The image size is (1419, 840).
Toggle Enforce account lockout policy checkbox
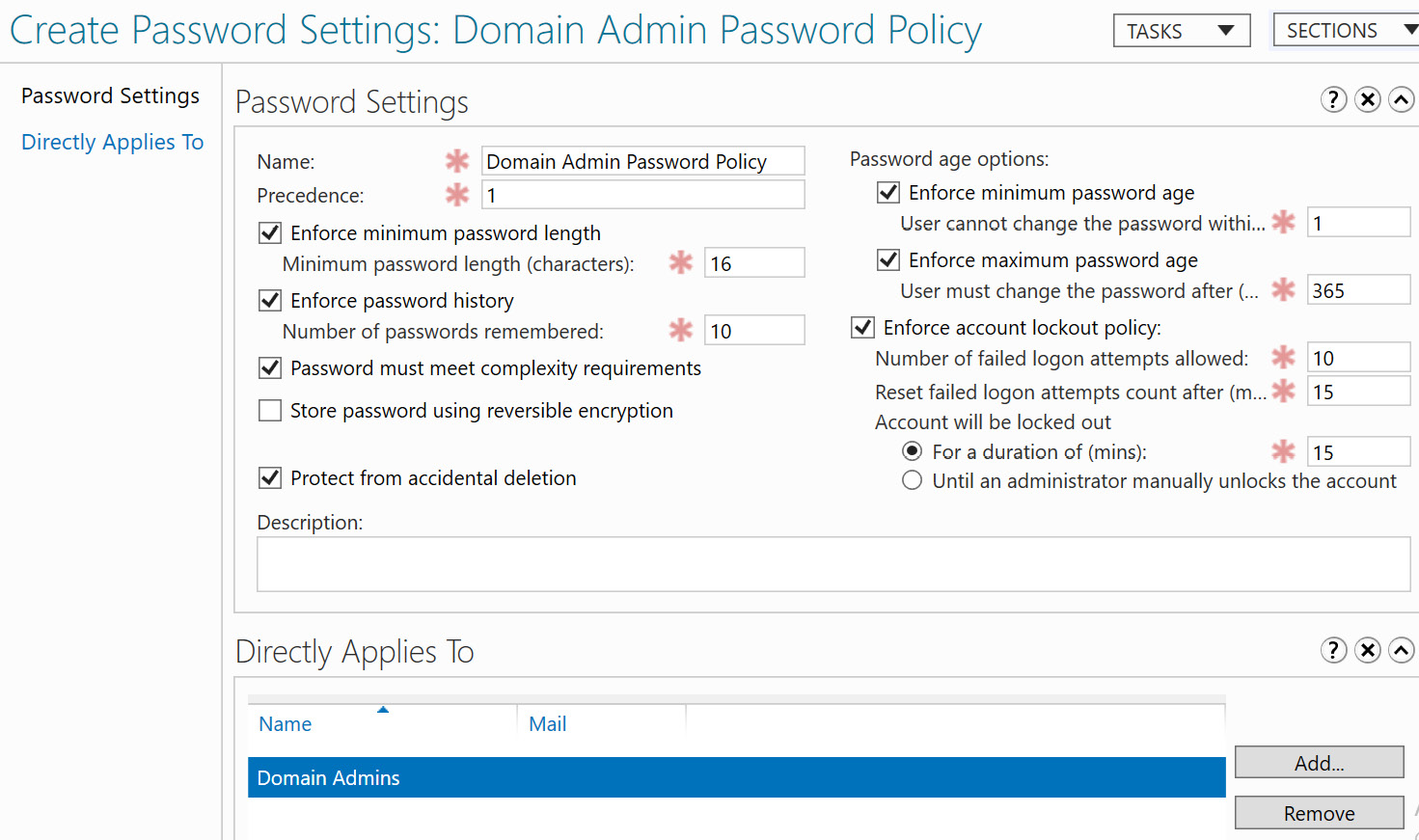(863, 327)
